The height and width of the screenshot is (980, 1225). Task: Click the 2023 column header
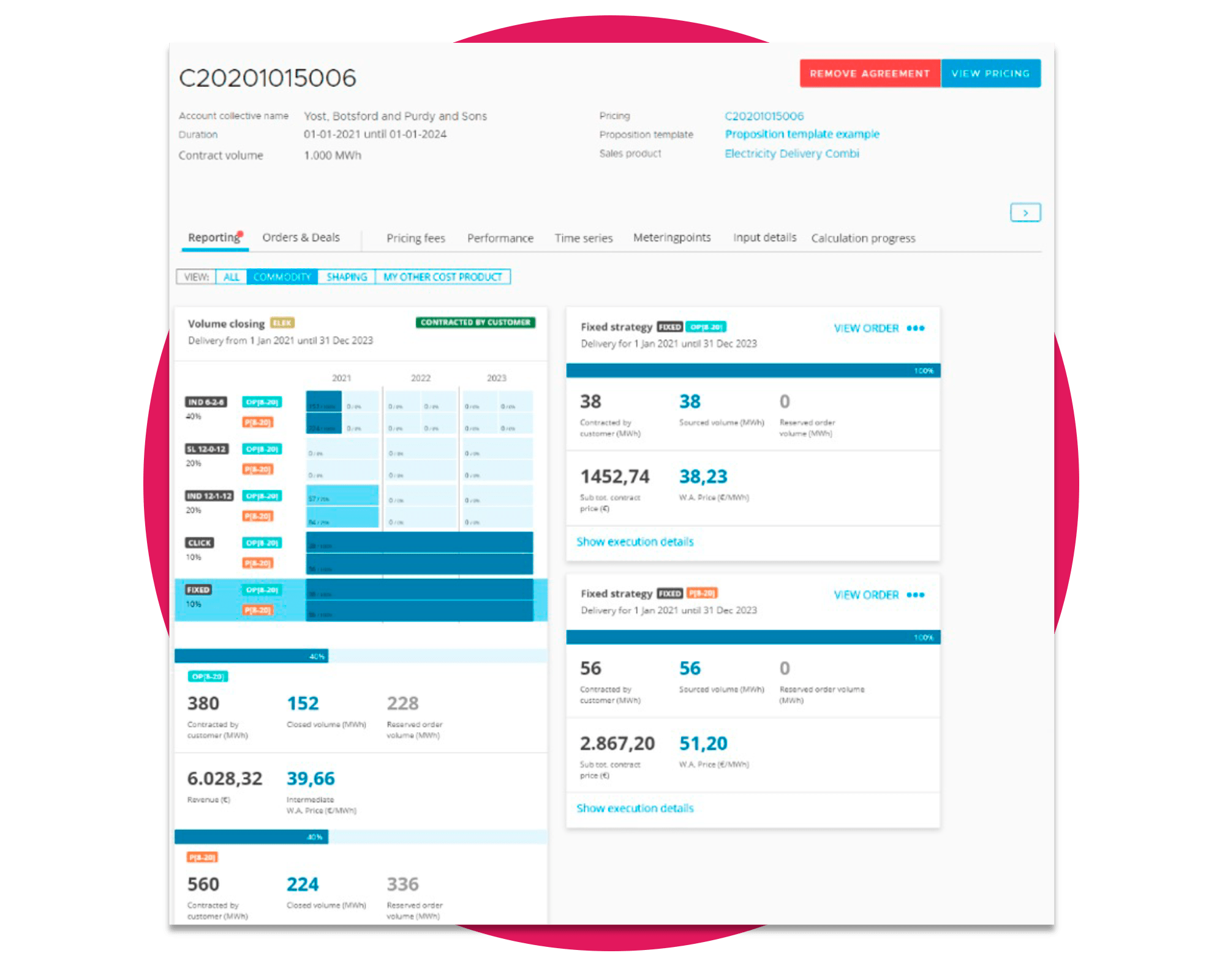point(496,378)
